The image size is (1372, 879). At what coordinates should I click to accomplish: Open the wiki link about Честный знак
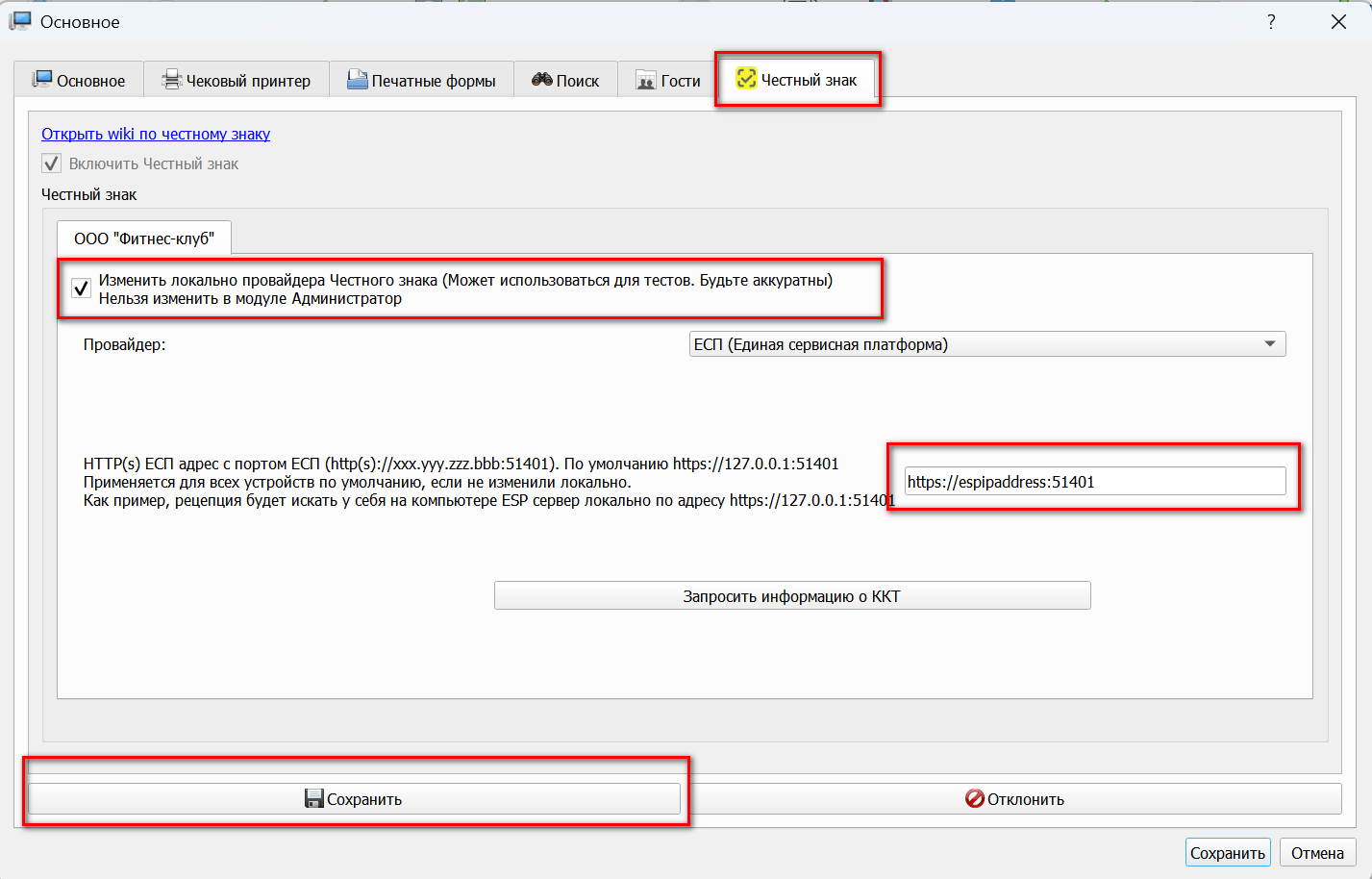coord(156,134)
